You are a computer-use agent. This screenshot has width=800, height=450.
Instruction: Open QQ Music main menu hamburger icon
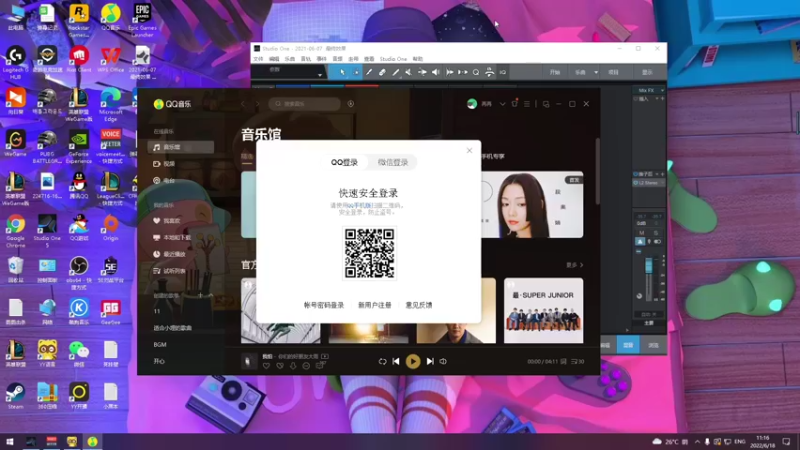[527, 104]
